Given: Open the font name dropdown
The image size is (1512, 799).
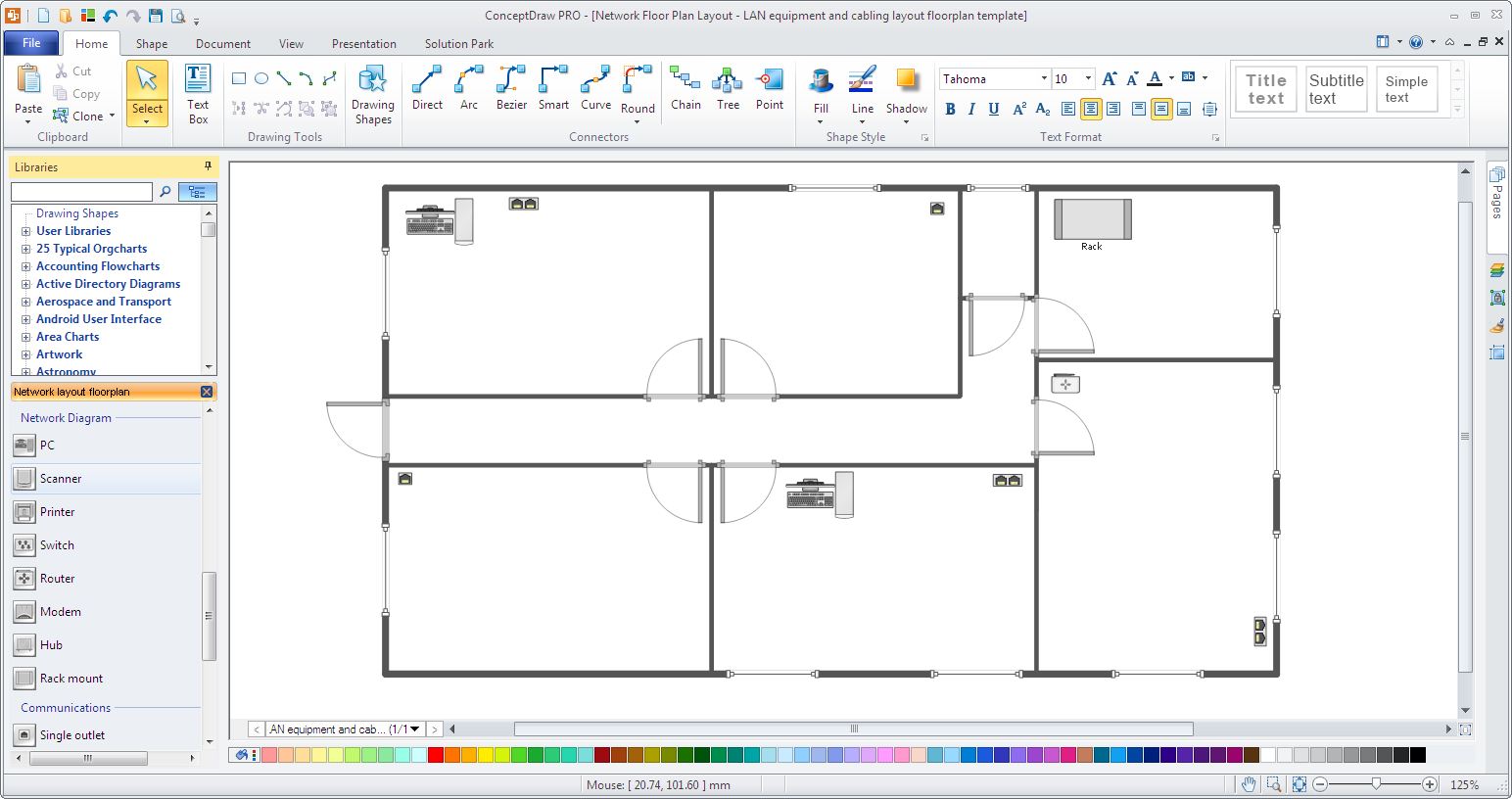Looking at the screenshot, I should tap(1044, 78).
